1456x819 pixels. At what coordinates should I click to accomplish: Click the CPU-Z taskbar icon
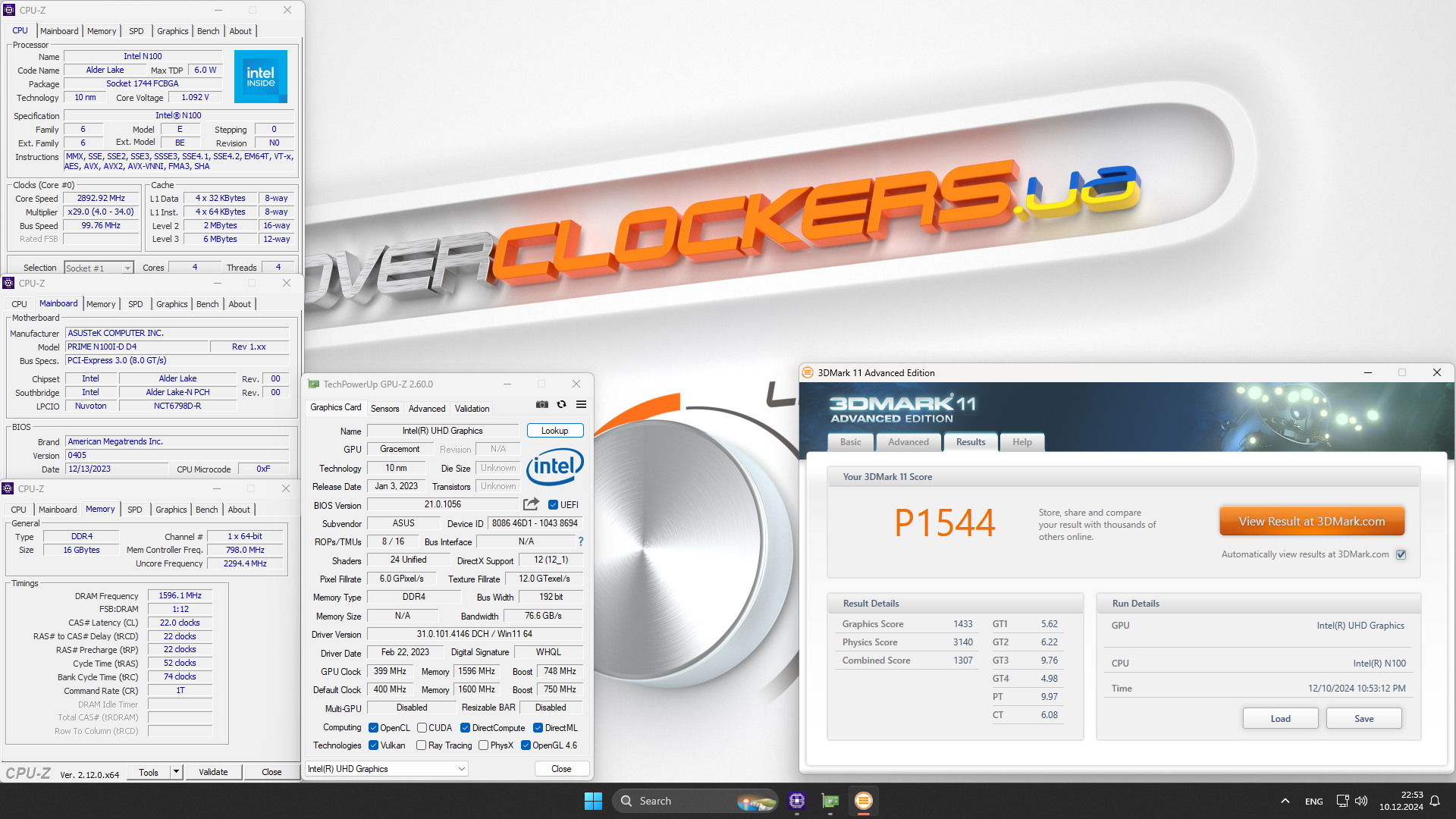[796, 801]
